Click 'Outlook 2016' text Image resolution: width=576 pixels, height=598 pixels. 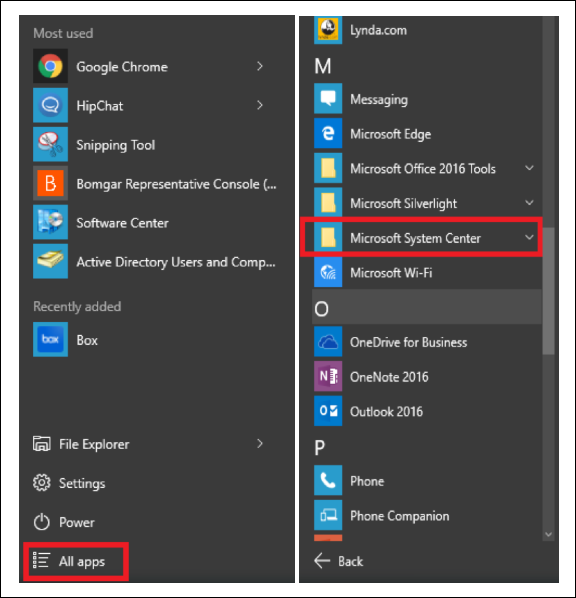pos(386,412)
